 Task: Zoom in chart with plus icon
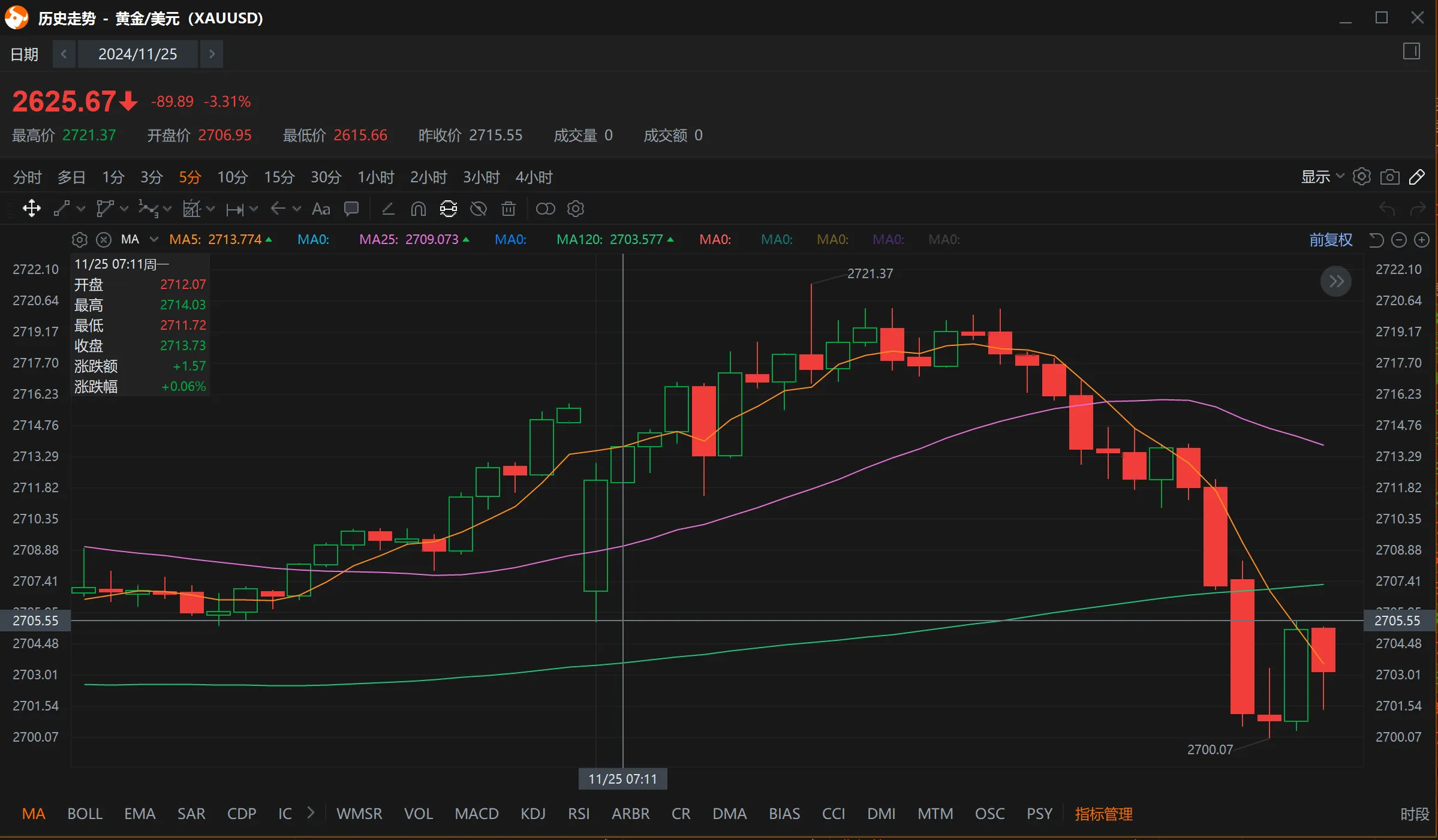(1422, 240)
